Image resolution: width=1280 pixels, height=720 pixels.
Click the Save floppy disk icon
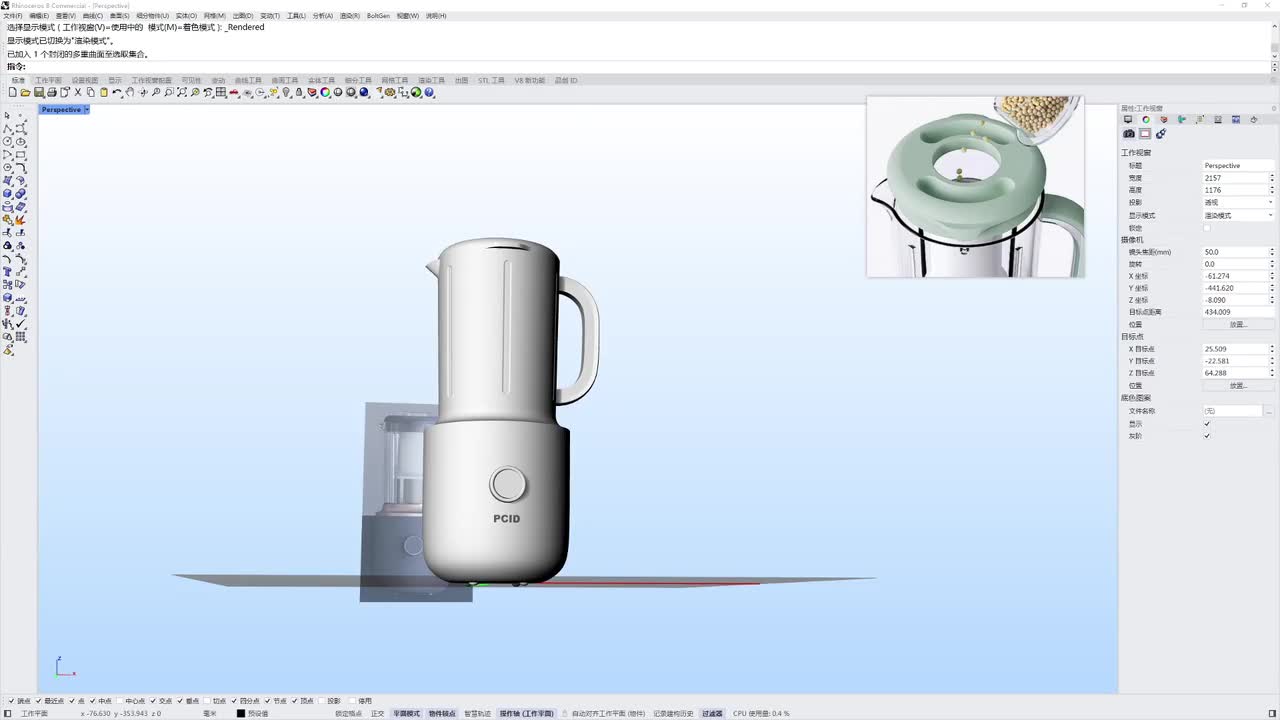coord(39,92)
